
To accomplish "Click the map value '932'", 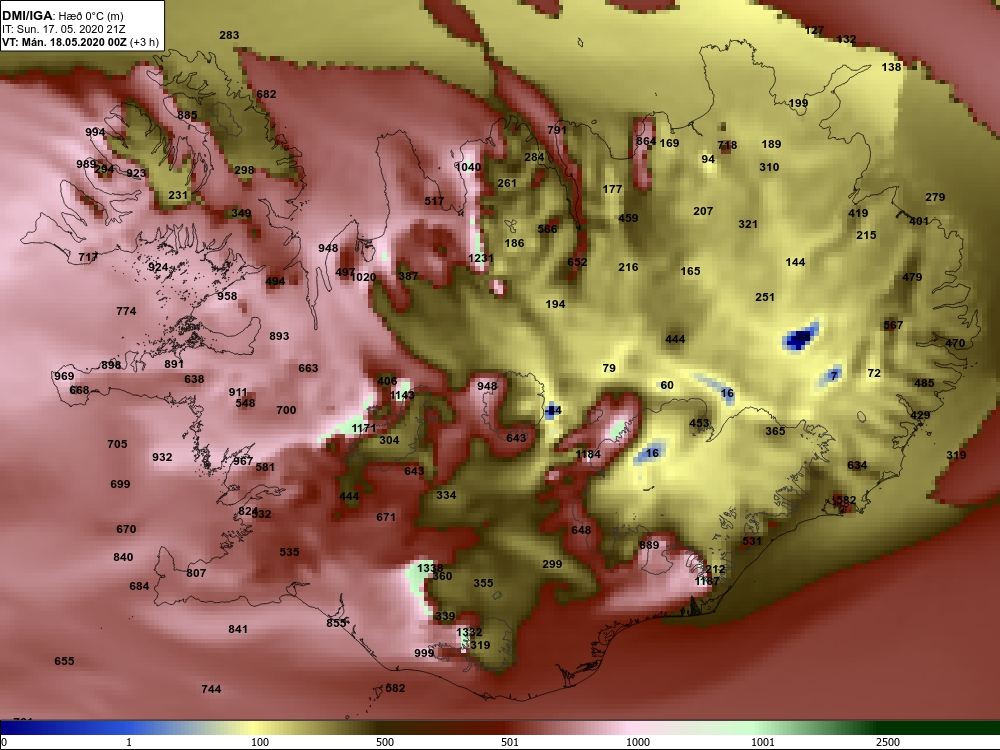I will point(162,457).
